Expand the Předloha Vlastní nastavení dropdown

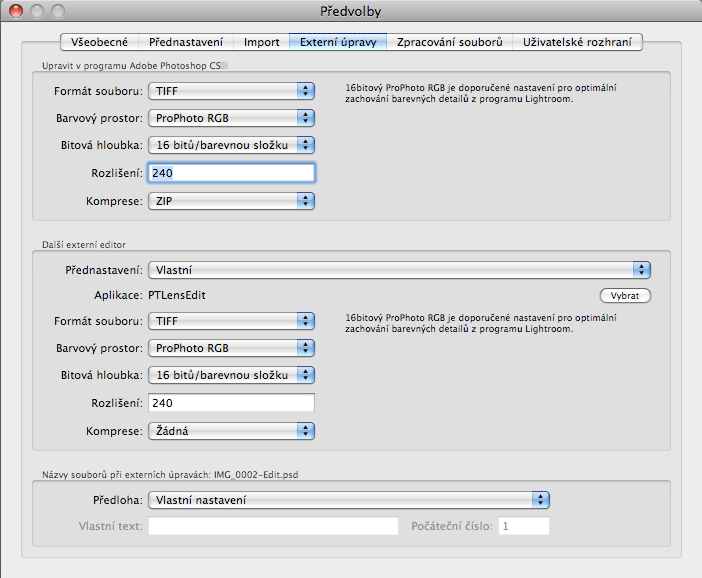point(349,500)
